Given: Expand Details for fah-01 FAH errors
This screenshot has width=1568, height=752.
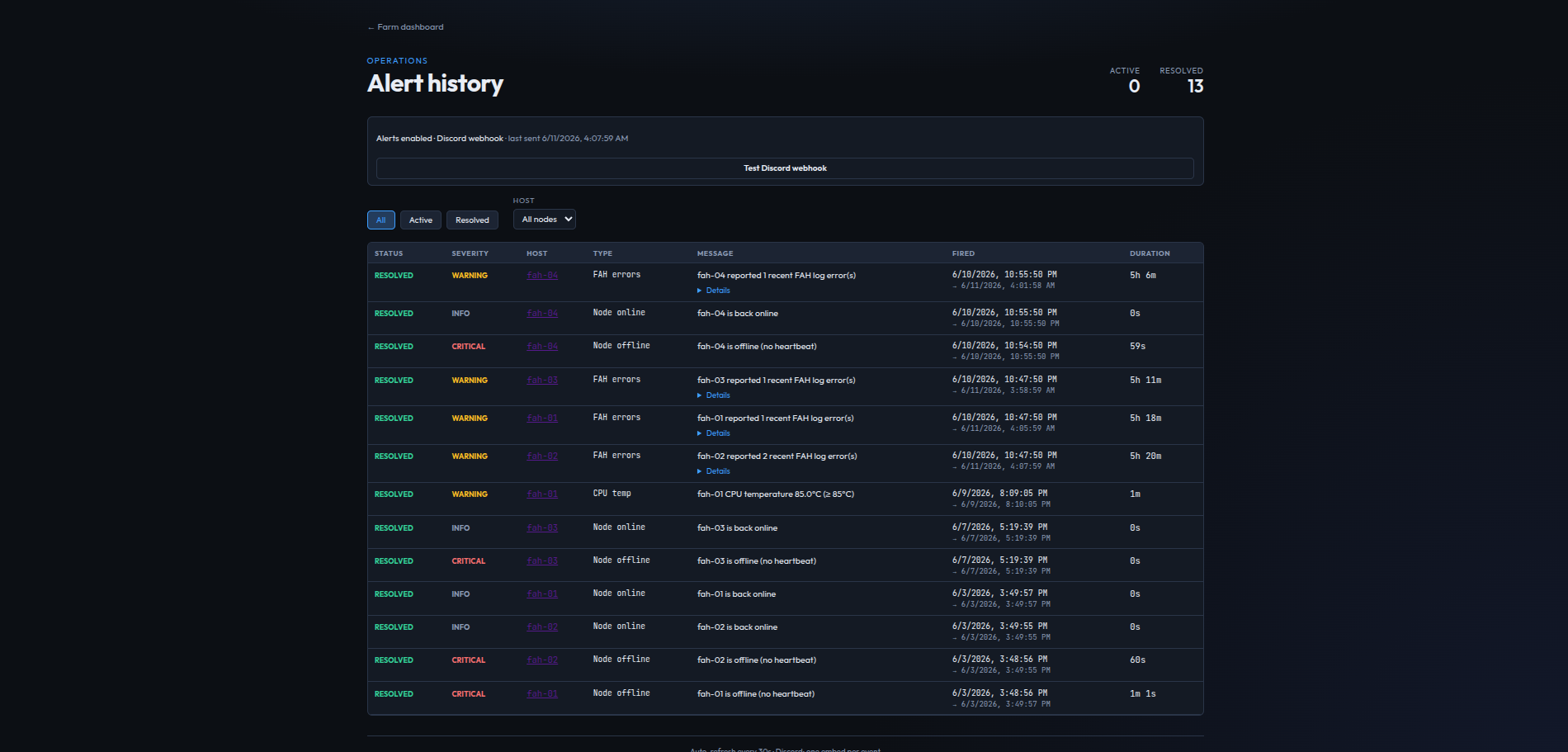Looking at the screenshot, I should (715, 433).
